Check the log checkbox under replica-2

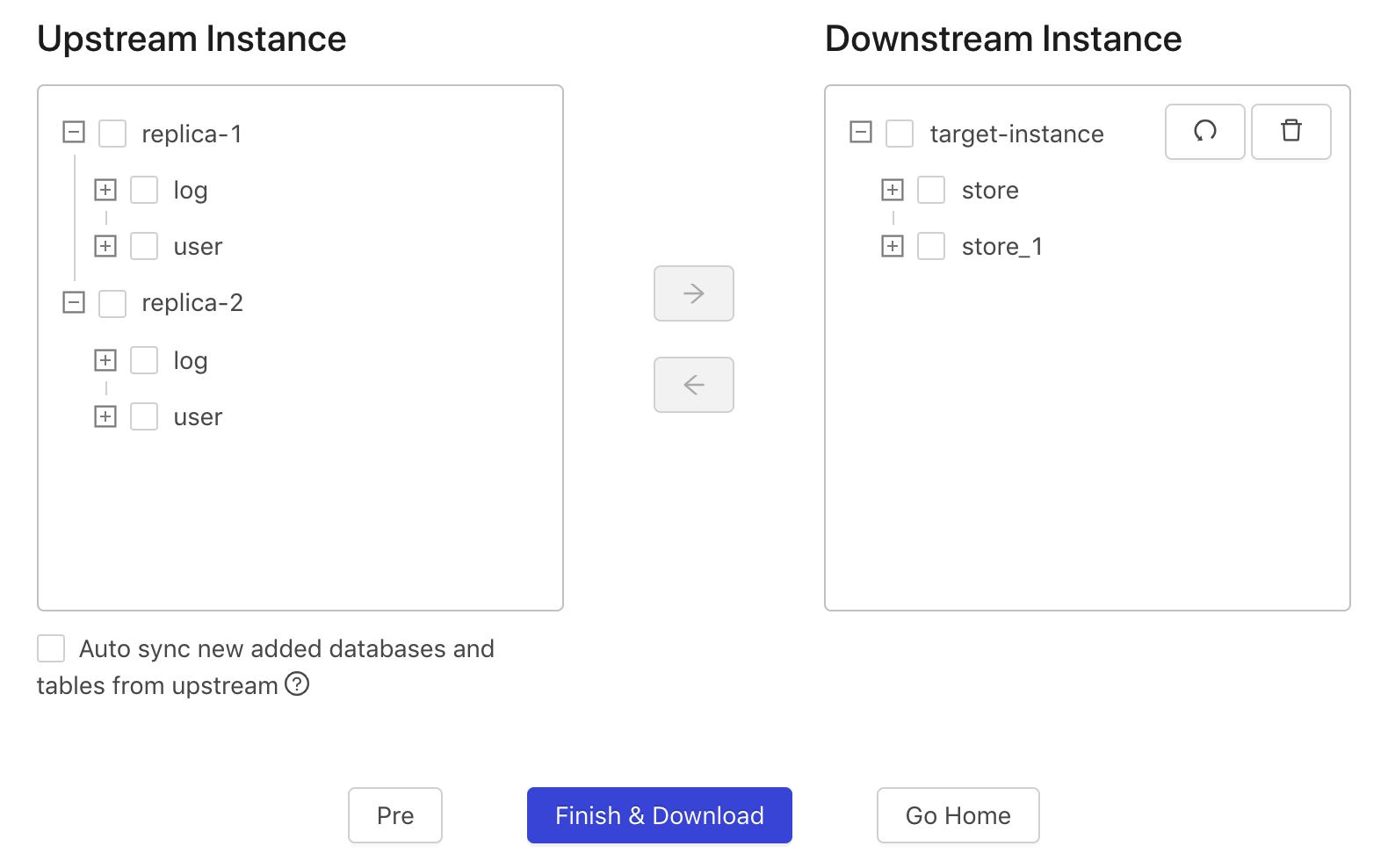tap(144, 360)
